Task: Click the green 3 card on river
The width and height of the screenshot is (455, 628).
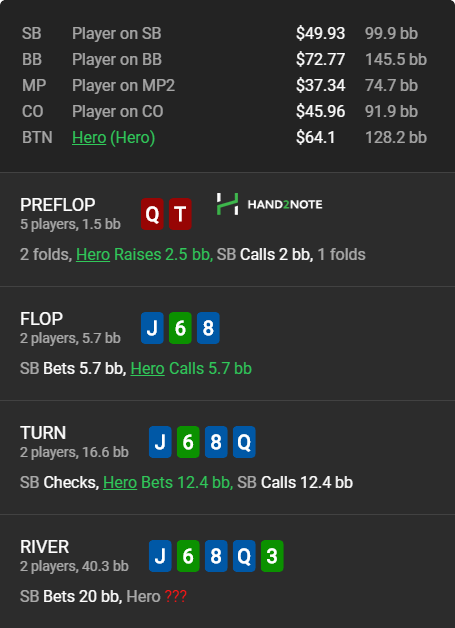Action: [x=272, y=556]
